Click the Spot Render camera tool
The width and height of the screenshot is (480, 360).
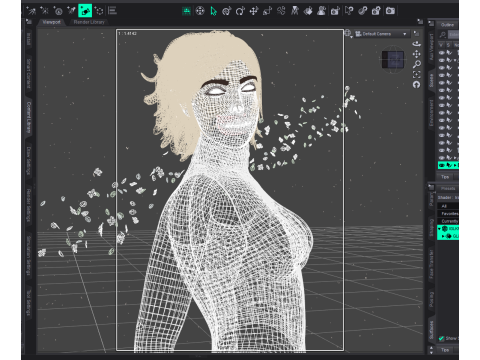click(x=335, y=11)
